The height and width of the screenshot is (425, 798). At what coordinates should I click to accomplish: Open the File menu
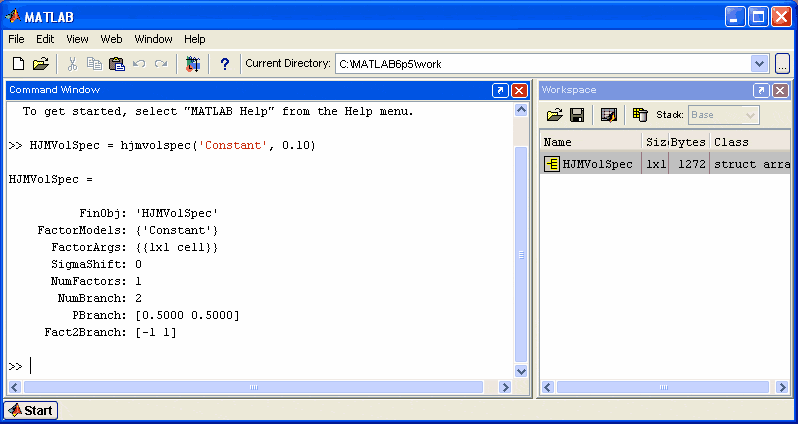pos(16,39)
